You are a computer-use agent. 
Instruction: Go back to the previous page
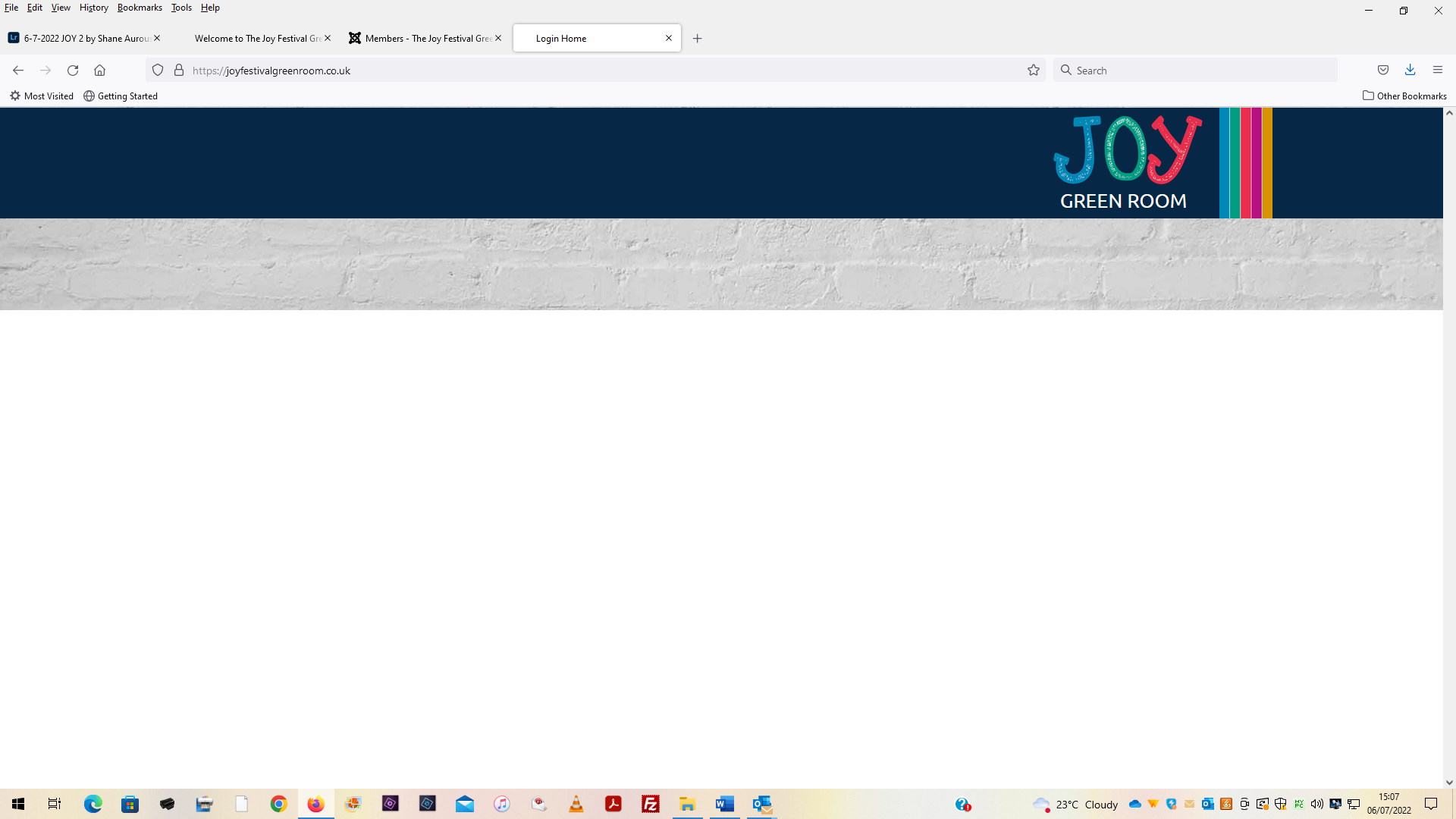pyautogui.click(x=18, y=71)
